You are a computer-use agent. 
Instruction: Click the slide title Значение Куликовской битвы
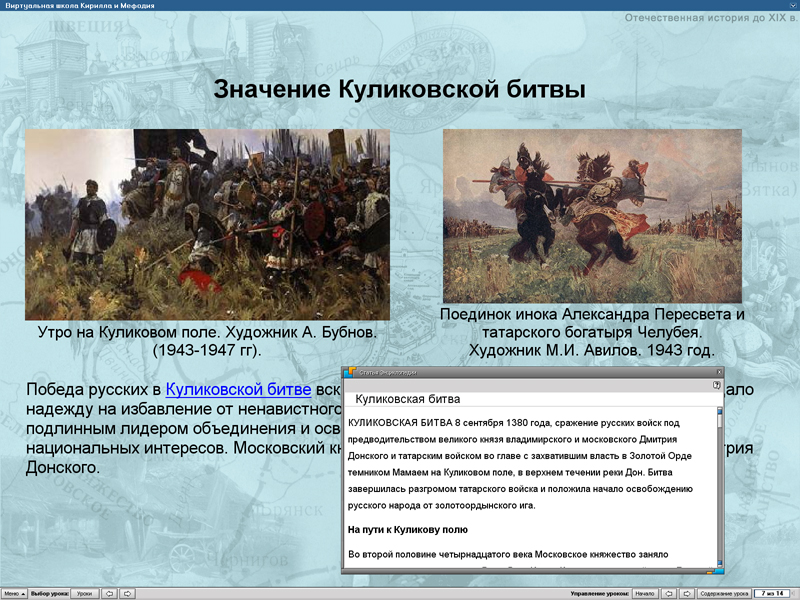tap(399, 89)
